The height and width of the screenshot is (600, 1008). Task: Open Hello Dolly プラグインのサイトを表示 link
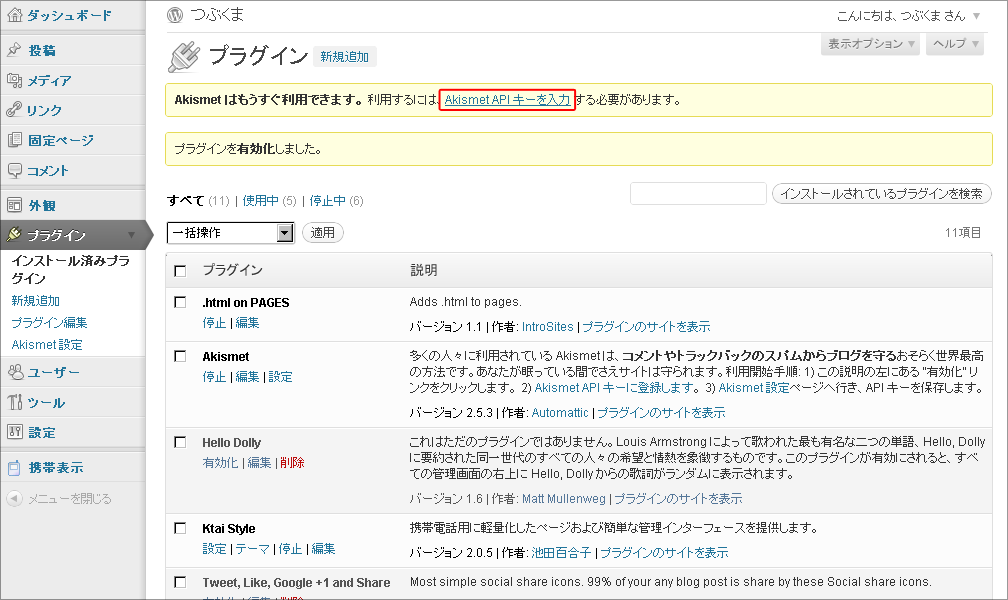pyautogui.click(x=678, y=499)
